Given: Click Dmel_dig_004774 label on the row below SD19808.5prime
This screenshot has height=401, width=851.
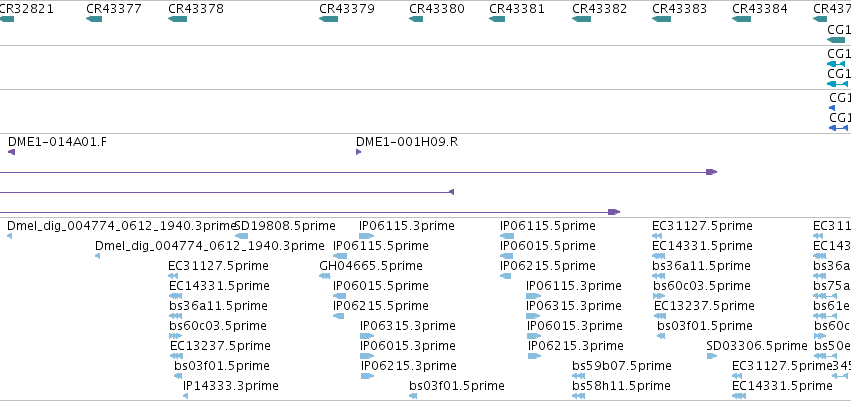Looking at the screenshot, I should coord(209,246).
